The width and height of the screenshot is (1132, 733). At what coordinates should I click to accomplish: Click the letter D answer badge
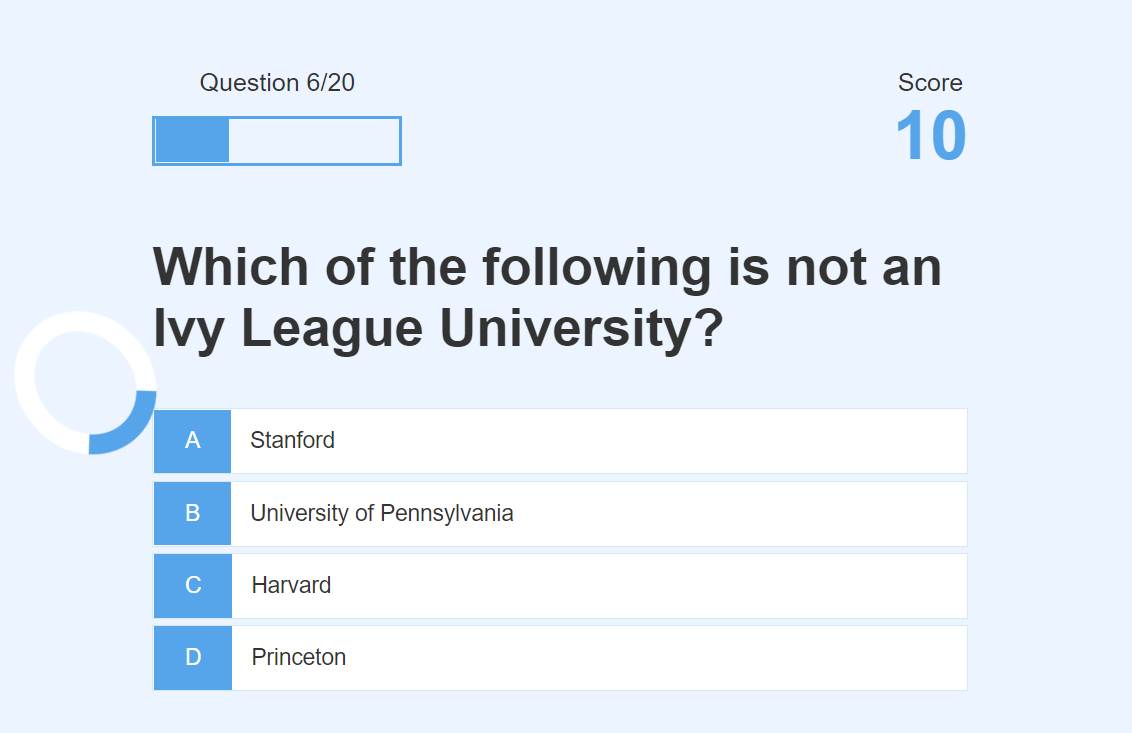193,658
